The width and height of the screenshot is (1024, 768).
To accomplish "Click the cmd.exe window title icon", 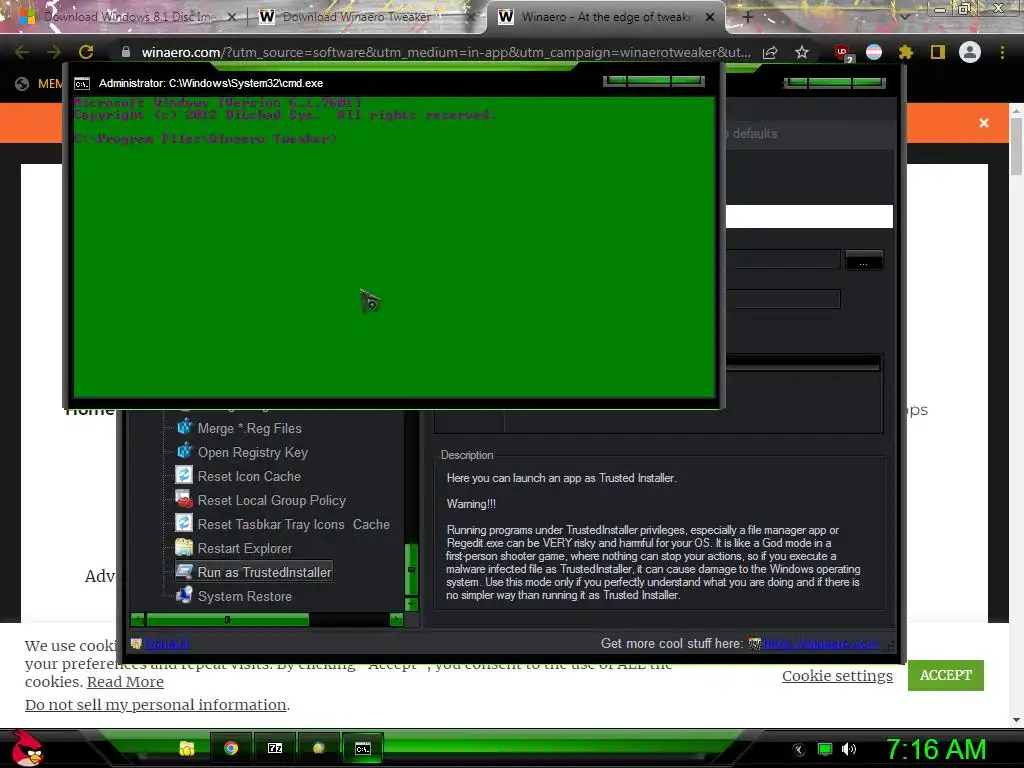I will tap(82, 84).
